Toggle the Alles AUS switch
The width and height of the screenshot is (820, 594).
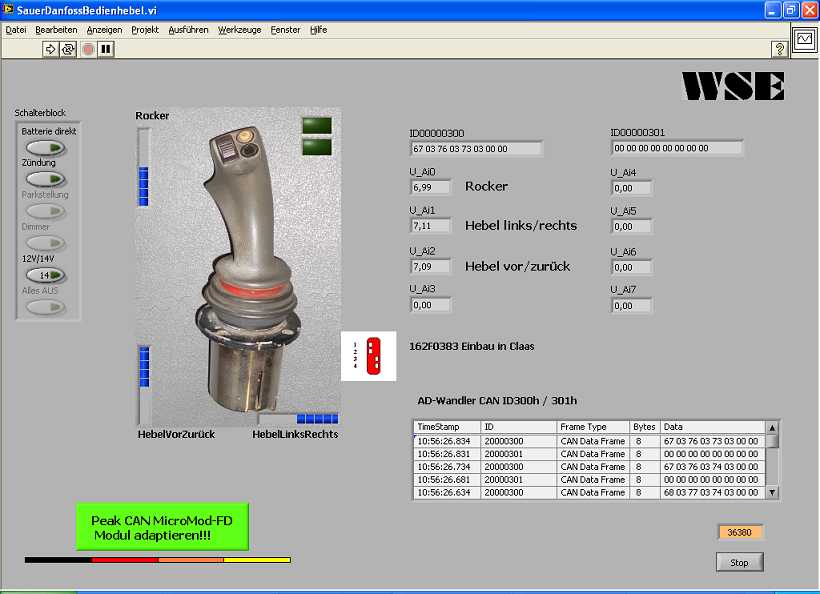coord(46,307)
